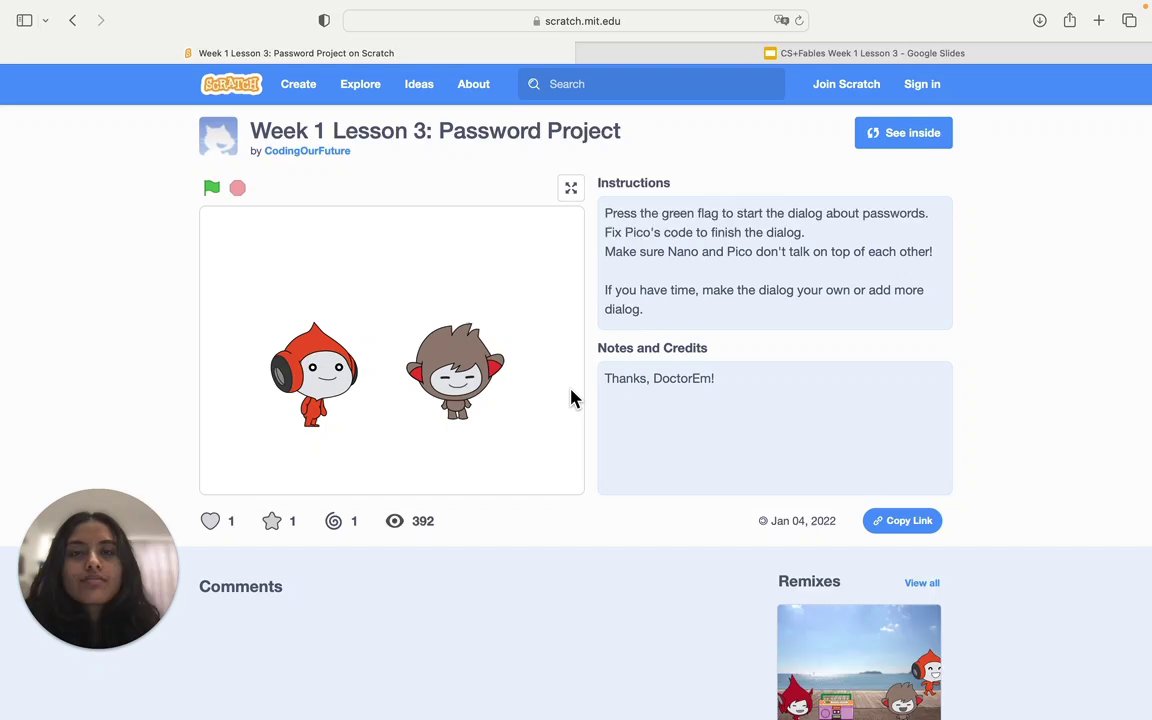This screenshot has width=1152, height=720.
Task: Open CodingOurFuture profile avatar
Action: pyautogui.click(x=218, y=136)
